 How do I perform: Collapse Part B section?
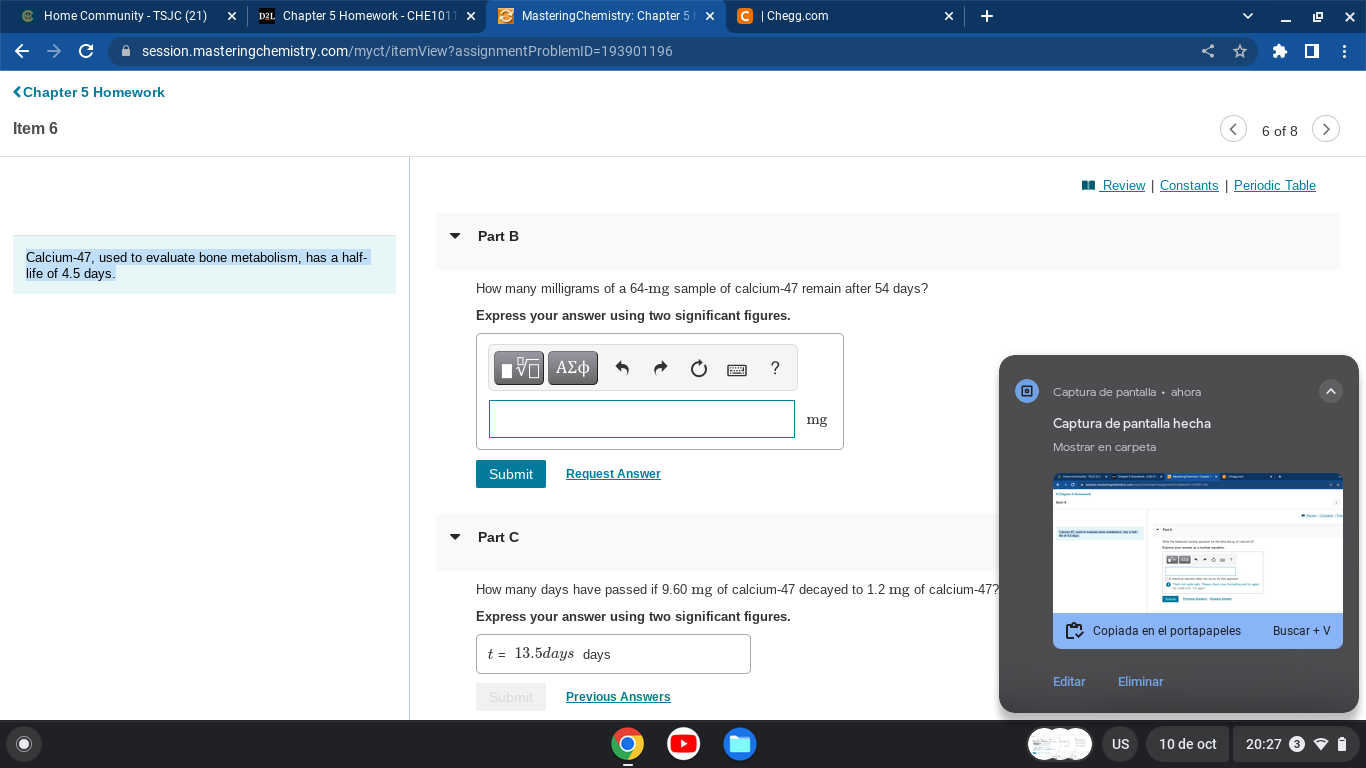(455, 236)
